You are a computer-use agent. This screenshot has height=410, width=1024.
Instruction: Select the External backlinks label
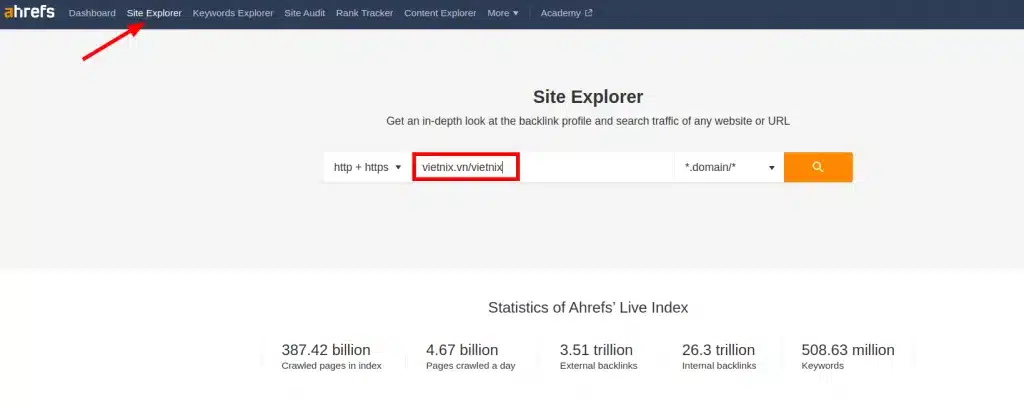click(x=599, y=366)
